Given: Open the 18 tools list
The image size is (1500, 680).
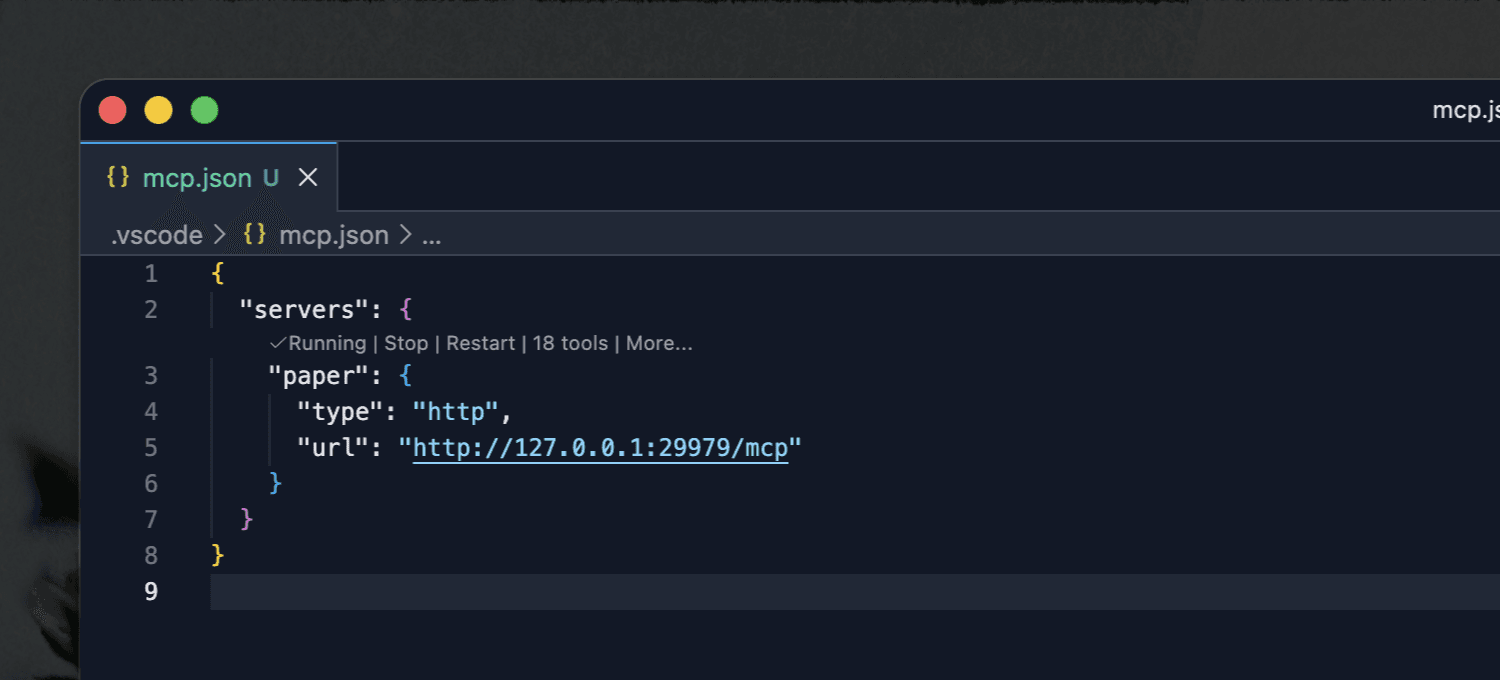Looking at the screenshot, I should pos(570,343).
